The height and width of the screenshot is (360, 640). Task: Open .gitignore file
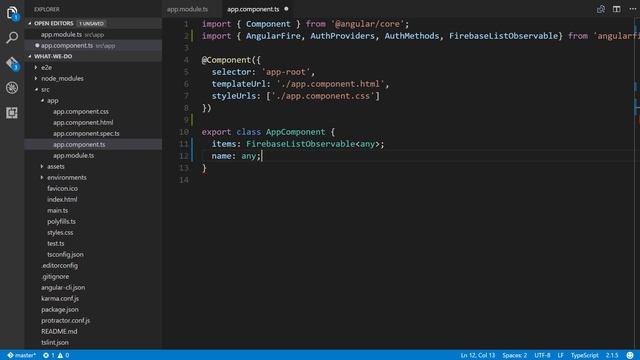click(x=55, y=277)
